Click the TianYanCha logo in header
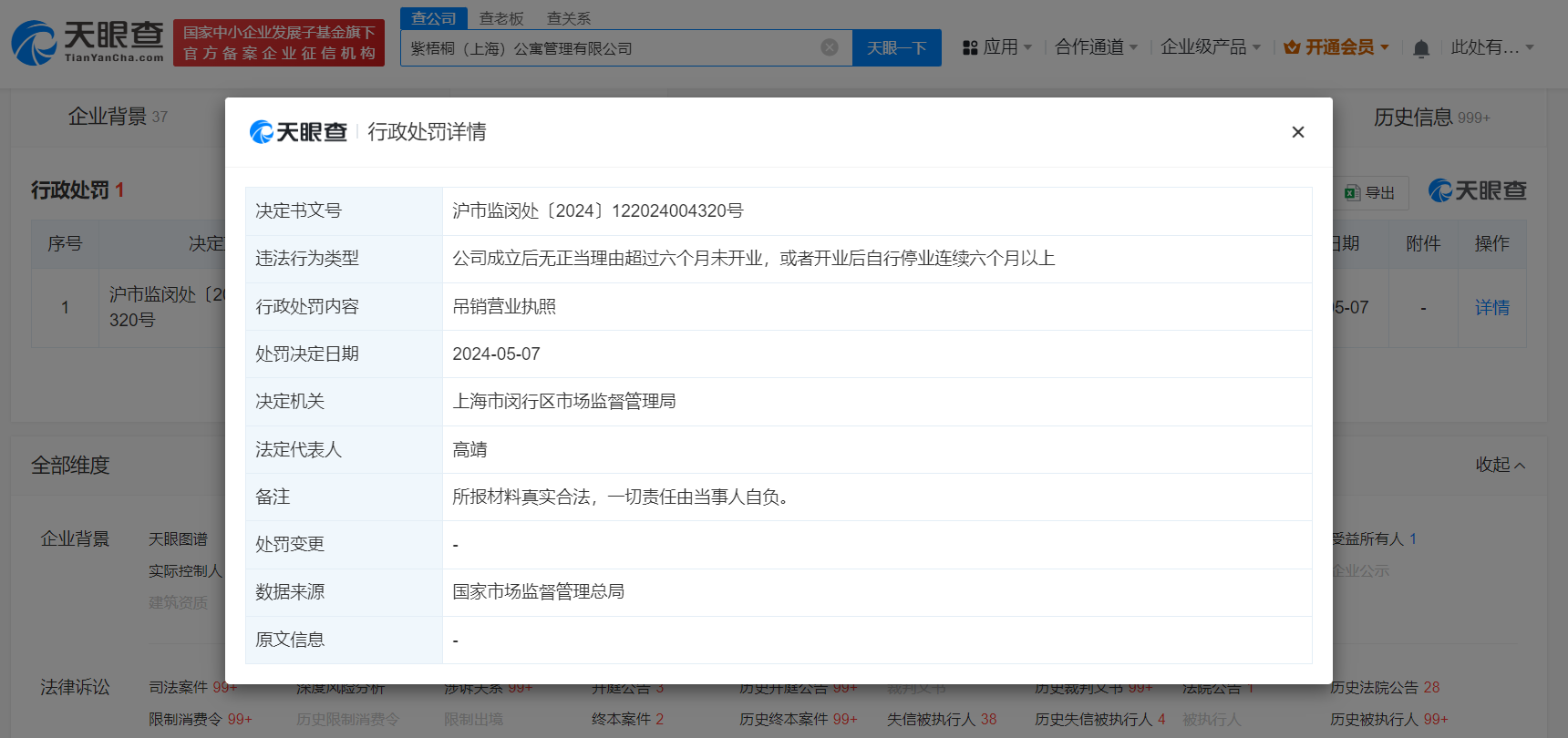 pyautogui.click(x=88, y=42)
